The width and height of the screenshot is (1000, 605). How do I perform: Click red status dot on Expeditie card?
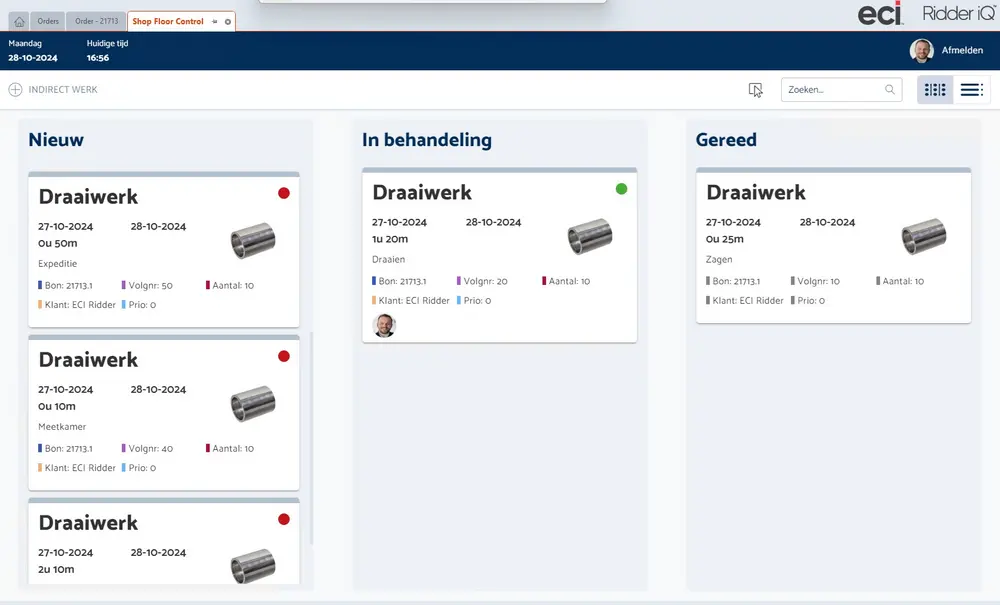(x=283, y=193)
